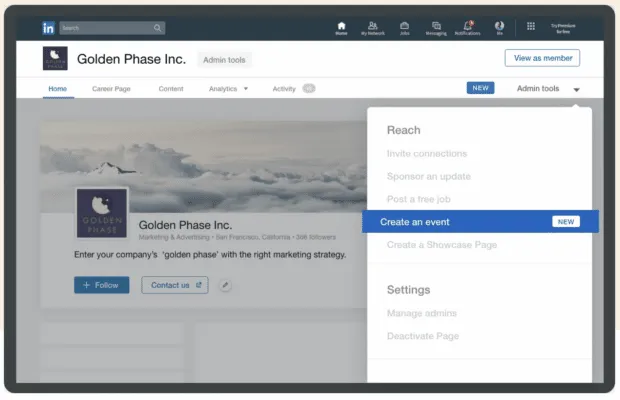
Task: Click the View as member button
Action: click(542, 58)
